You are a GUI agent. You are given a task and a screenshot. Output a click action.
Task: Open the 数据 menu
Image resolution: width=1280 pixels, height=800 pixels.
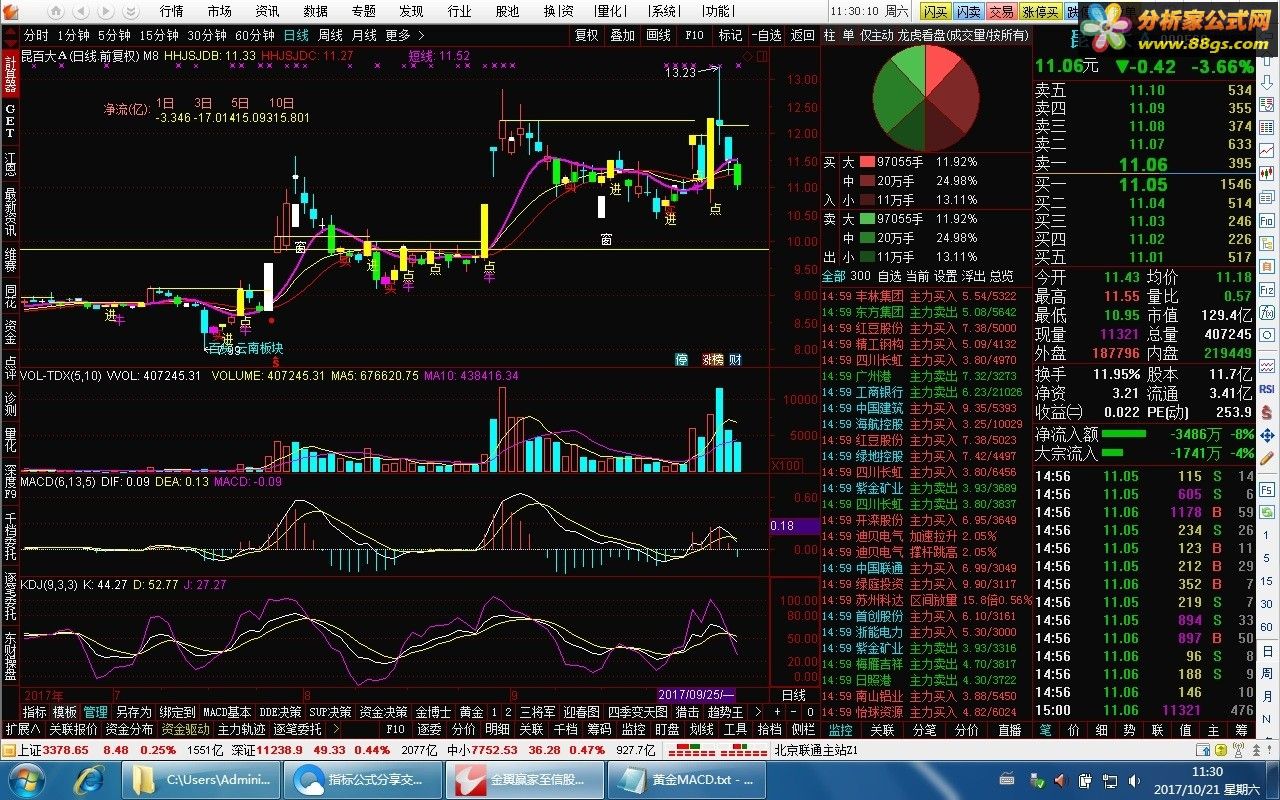(x=315, y=11)
